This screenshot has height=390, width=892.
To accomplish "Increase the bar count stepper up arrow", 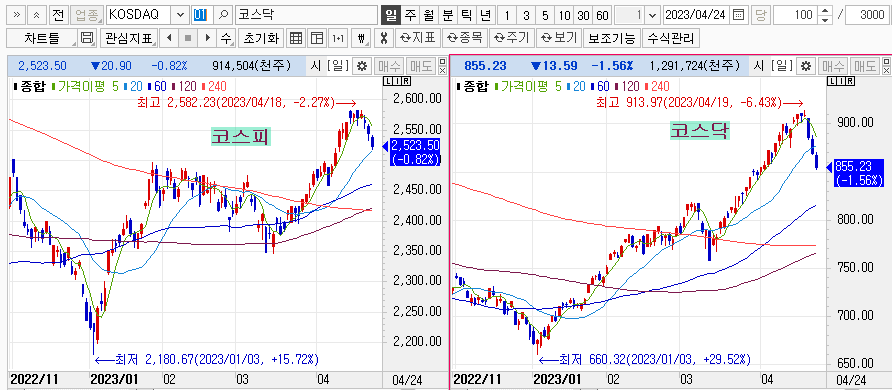I will [825, 11].
